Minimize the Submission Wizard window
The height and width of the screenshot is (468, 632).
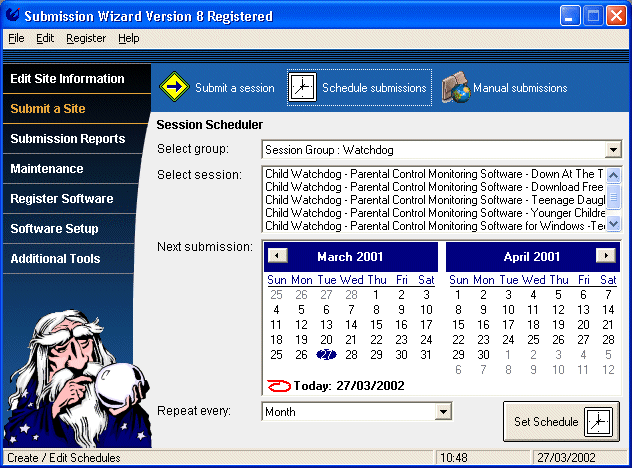click(570, 16)
